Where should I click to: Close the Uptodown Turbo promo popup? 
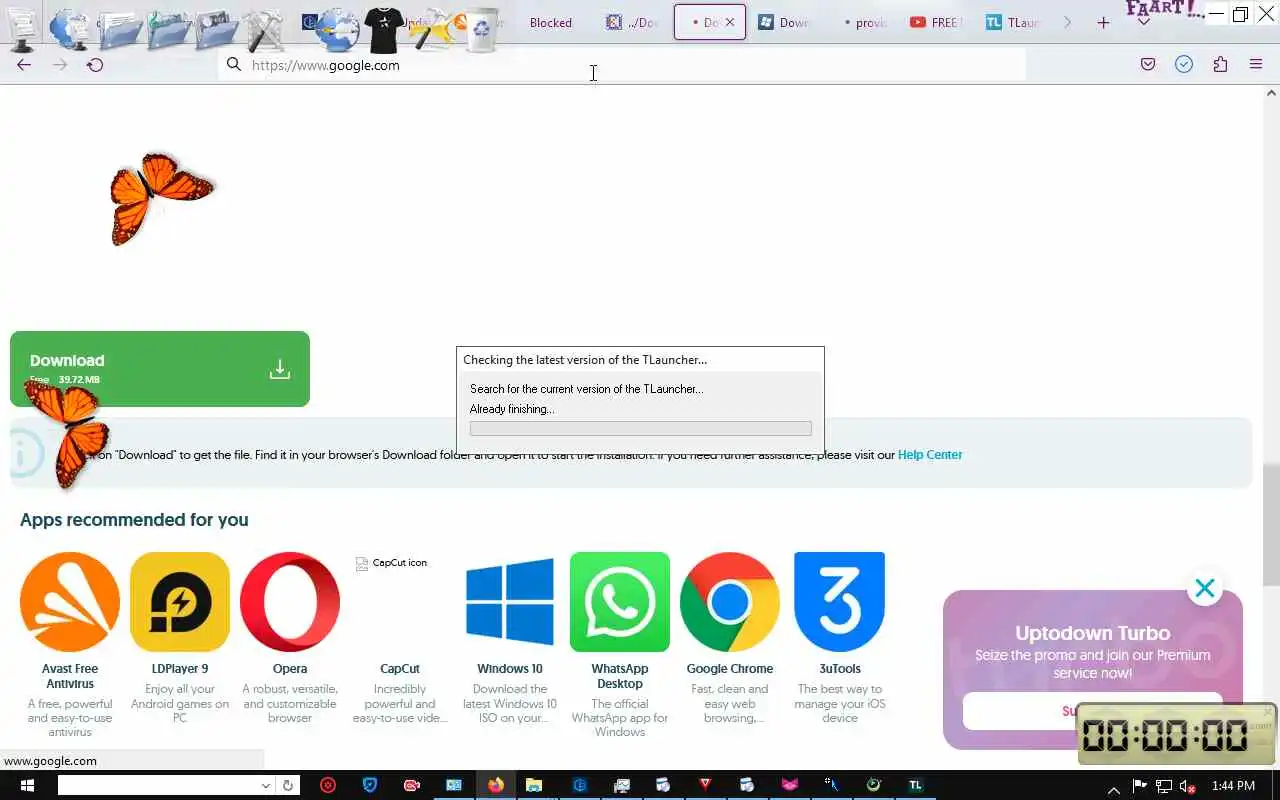1205,589
